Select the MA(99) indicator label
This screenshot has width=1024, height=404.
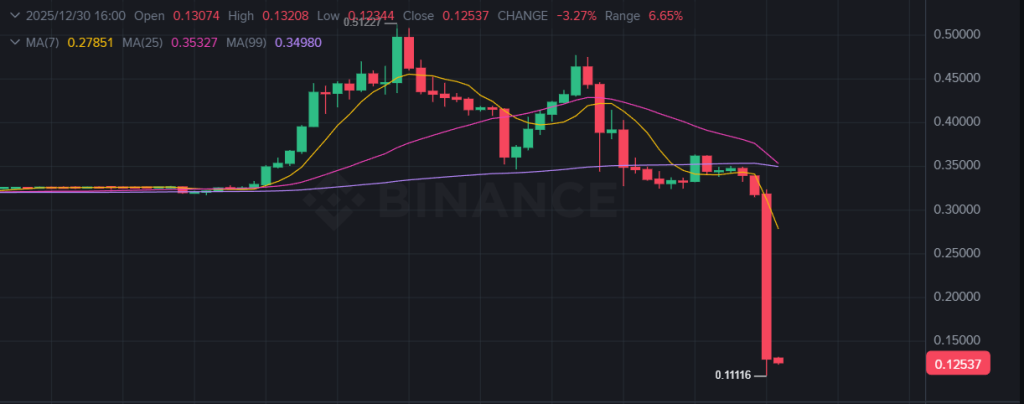[247, 42]
